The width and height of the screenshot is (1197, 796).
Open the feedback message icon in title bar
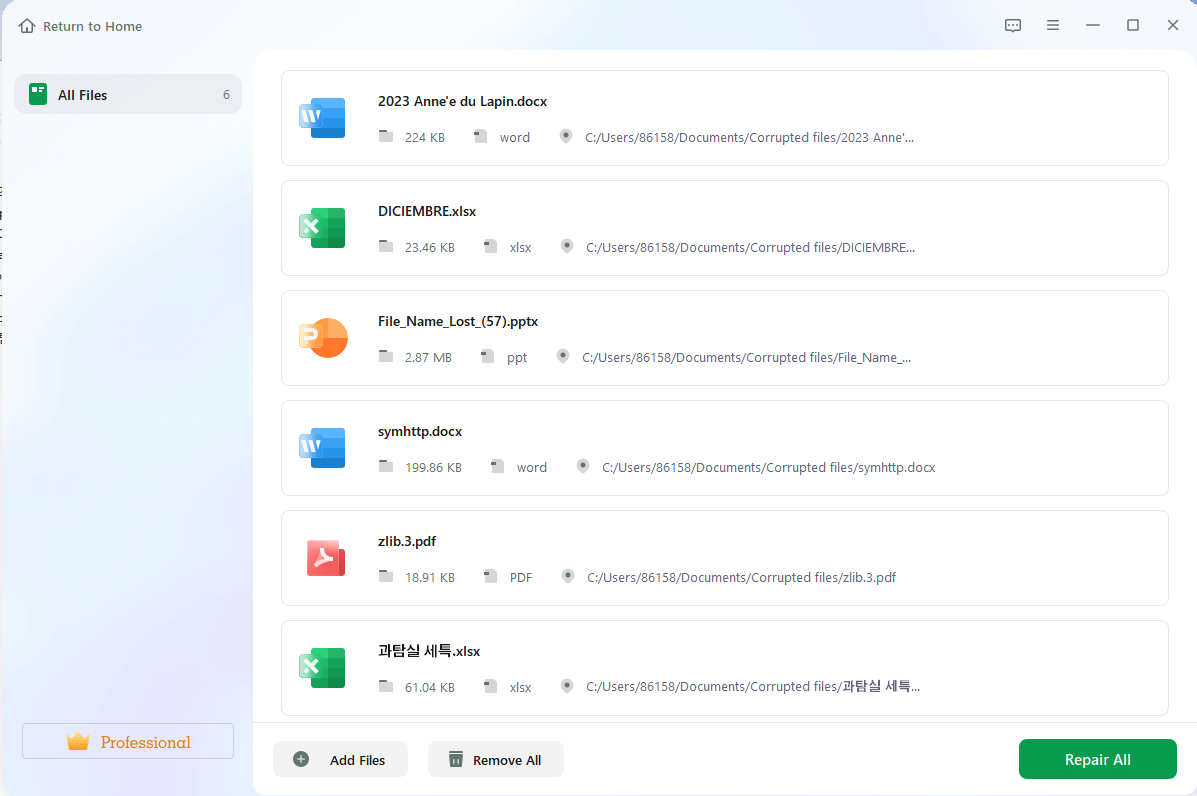tap(1013, 26)
